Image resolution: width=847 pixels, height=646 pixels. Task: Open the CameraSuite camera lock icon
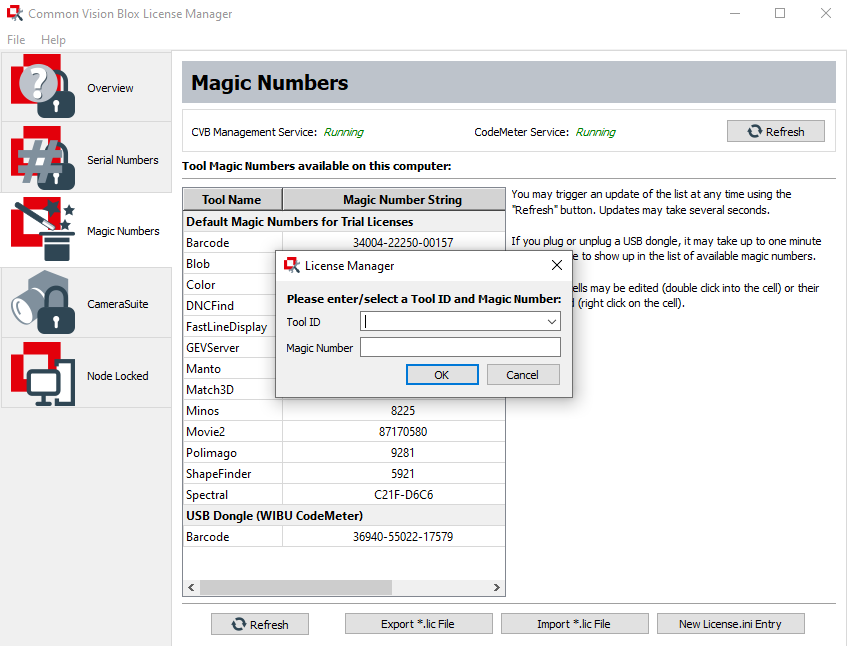coord(44,303)
